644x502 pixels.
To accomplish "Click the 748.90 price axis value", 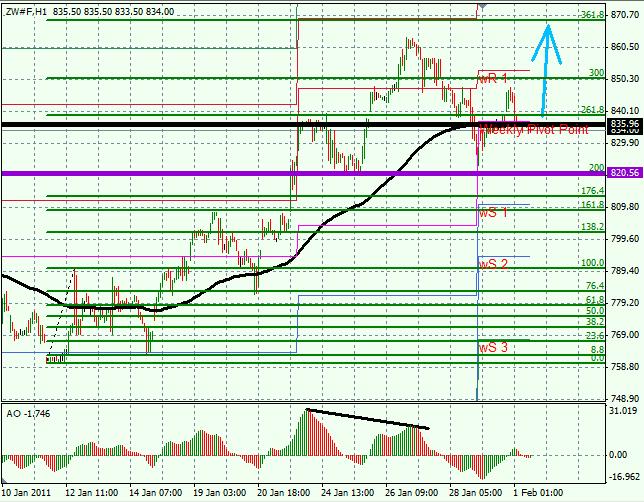I will coord(624,398).
